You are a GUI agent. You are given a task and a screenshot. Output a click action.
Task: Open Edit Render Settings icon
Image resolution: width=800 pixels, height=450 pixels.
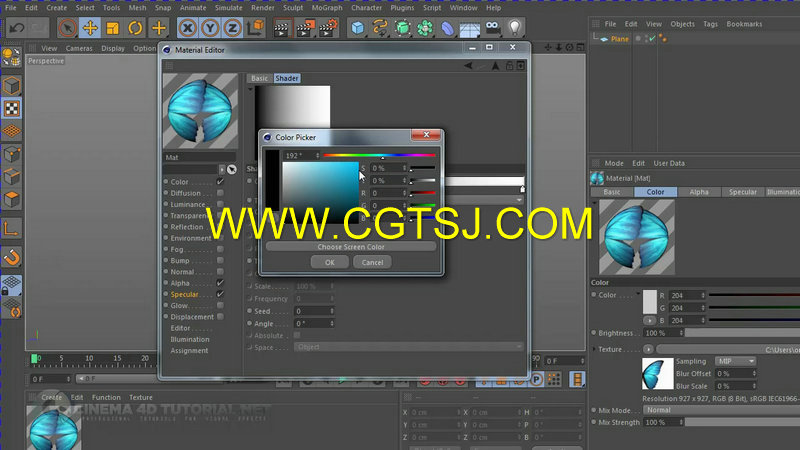[328, 28]
